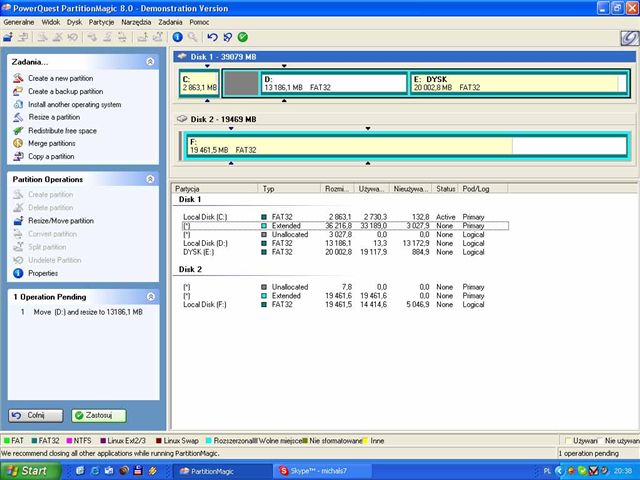This screenshot has width=640, height=480.
Task: Open the Pomoc menu
Action: tap(199, 22)
